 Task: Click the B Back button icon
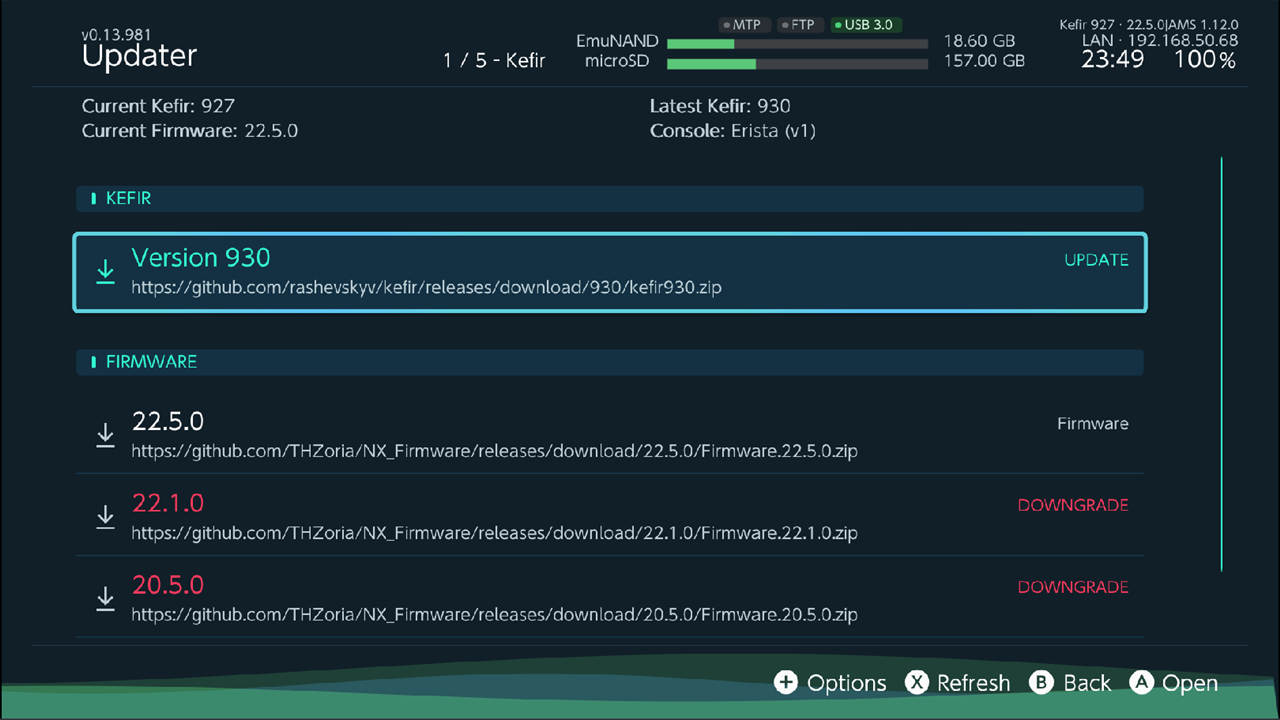(1042, 682)
